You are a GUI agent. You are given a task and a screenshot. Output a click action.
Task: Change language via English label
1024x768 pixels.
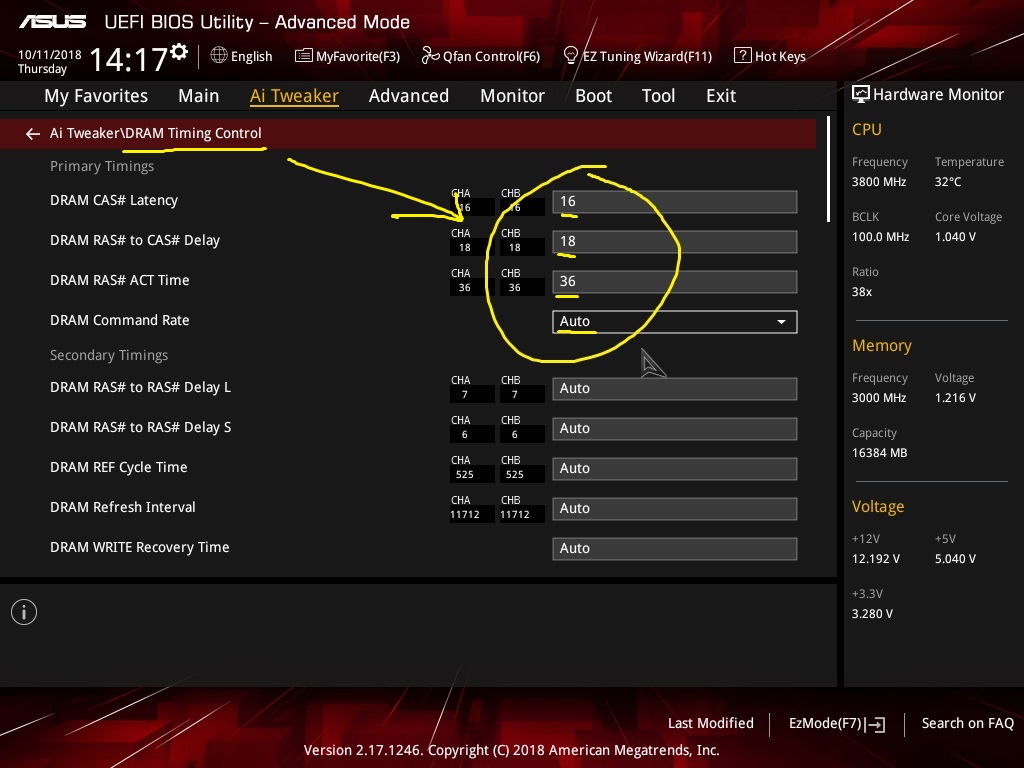click(x=251, y=56)
